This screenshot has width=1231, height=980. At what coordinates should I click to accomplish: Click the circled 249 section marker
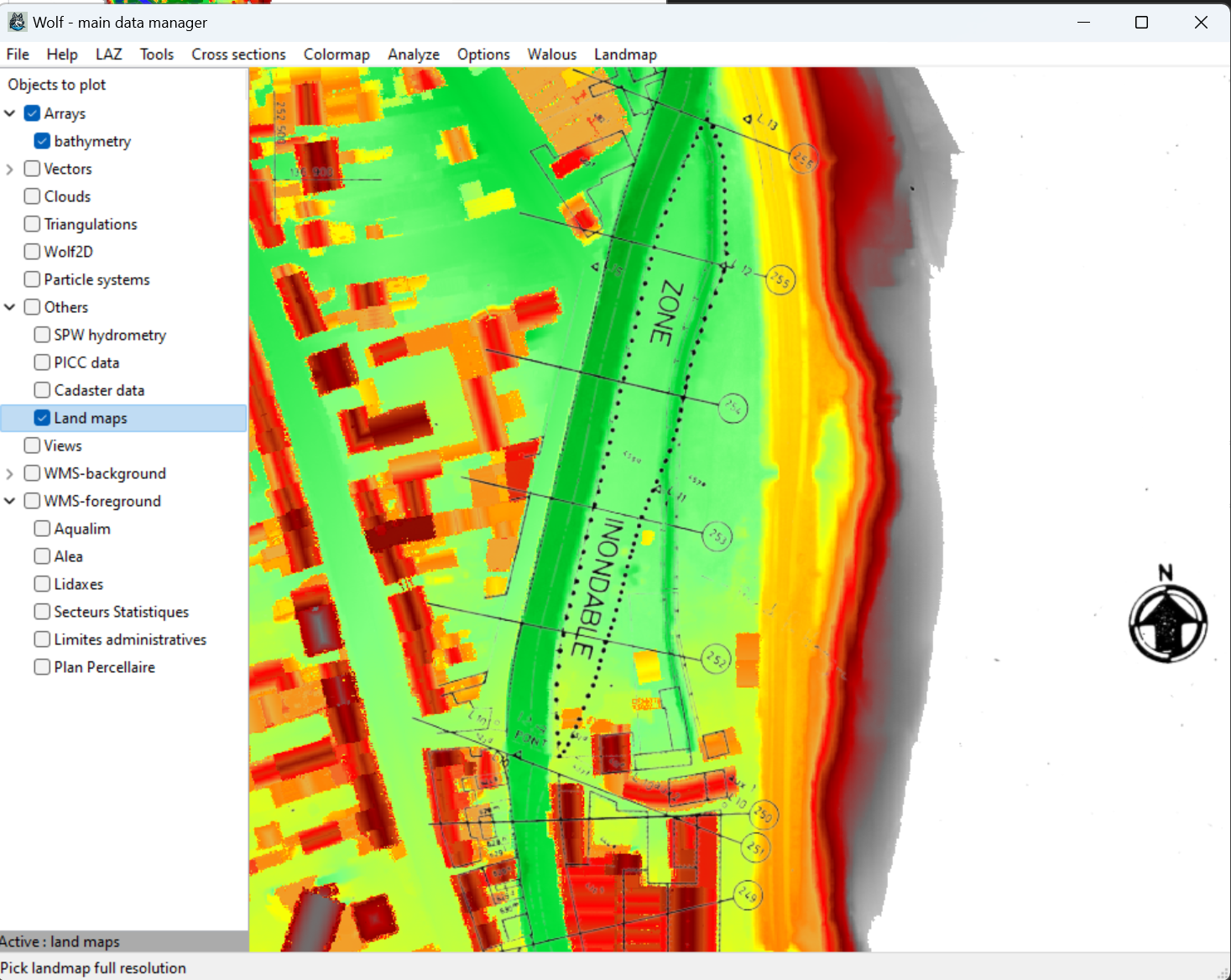coord(747,896)
